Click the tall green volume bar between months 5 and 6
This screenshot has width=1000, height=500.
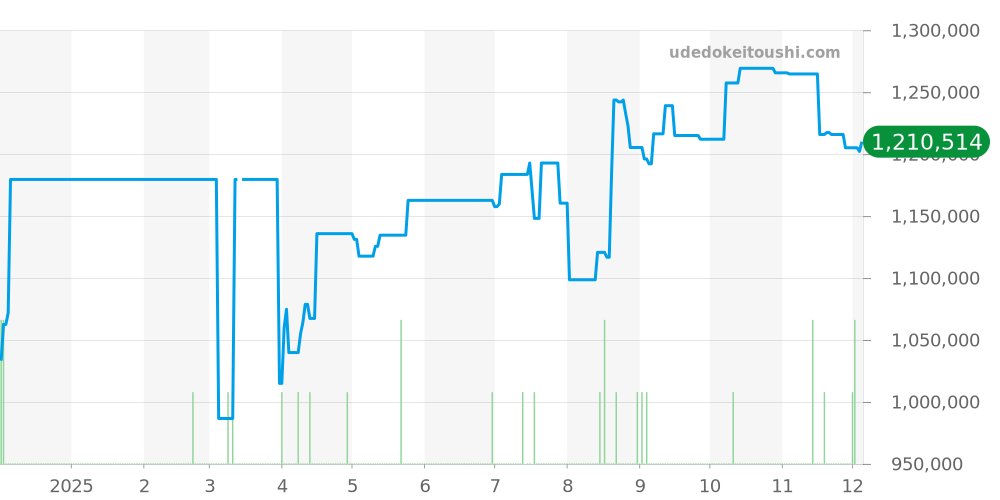coord(401,392)
